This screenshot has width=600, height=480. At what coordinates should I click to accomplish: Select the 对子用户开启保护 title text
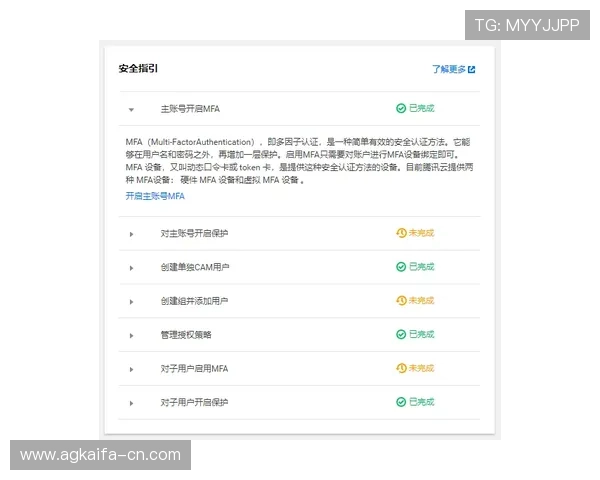(194, 402)
